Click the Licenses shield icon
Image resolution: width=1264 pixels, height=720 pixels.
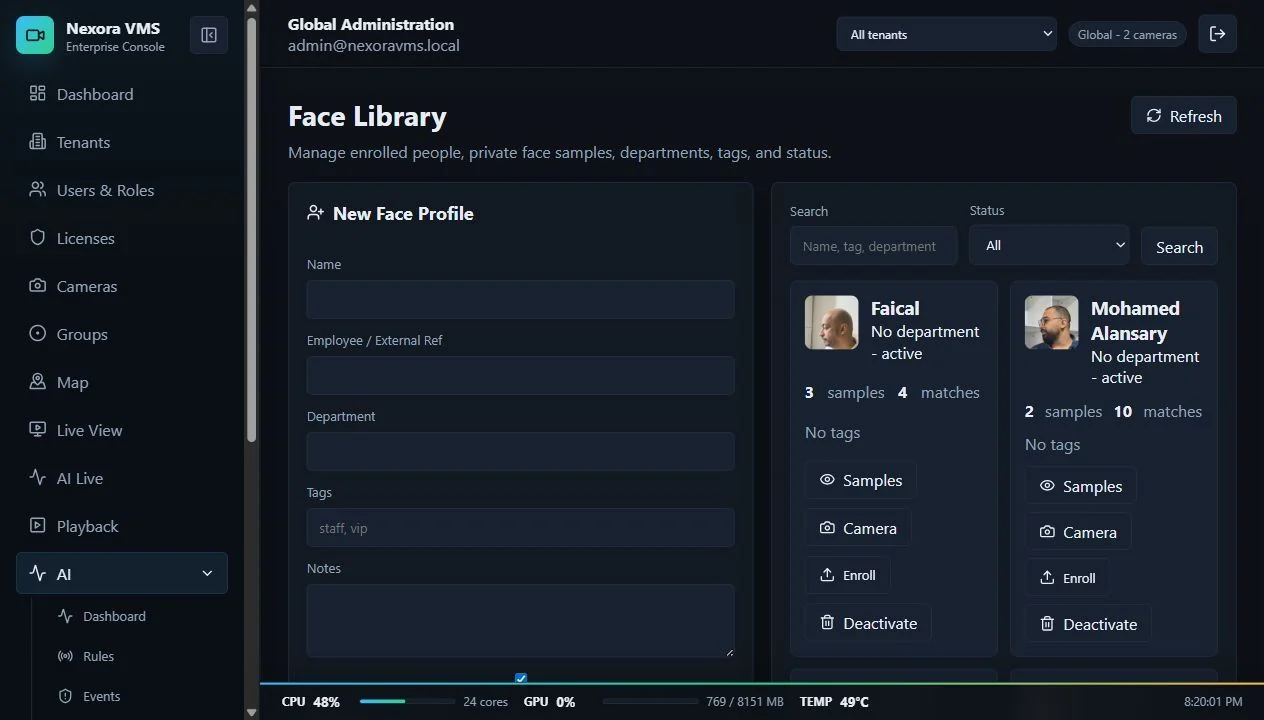pyautogui.click(x=38, y=238)
